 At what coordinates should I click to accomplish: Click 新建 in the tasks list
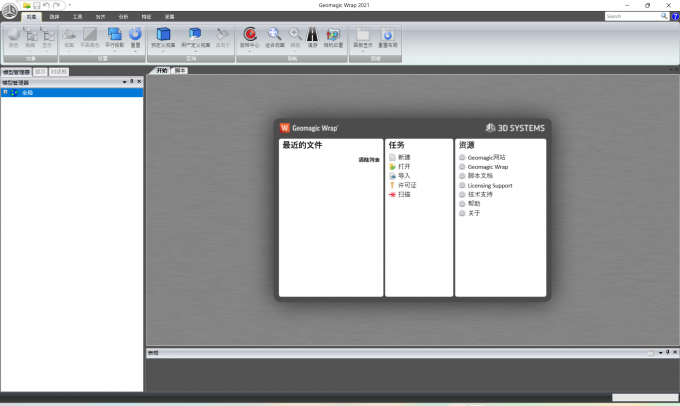(x=404, y=157)
